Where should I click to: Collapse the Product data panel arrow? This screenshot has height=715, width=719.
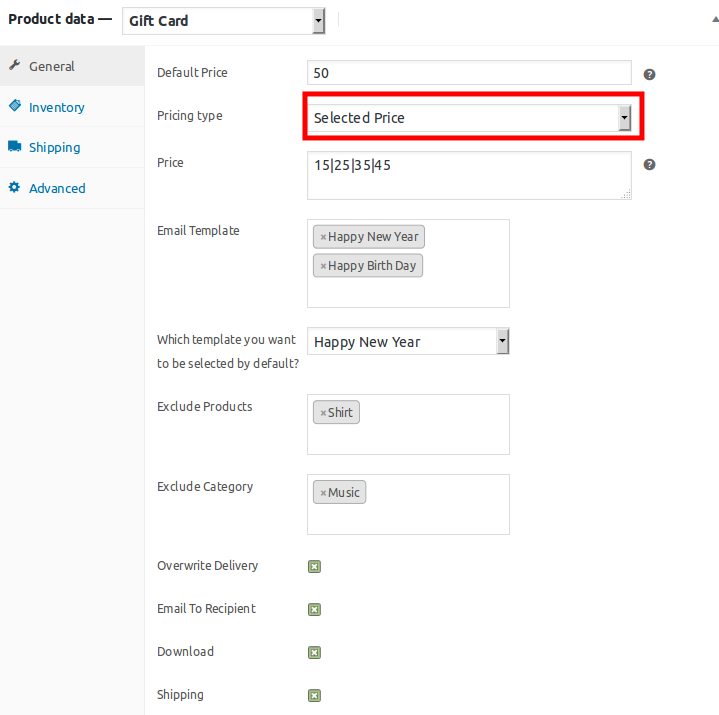click(x=715, y=19)
